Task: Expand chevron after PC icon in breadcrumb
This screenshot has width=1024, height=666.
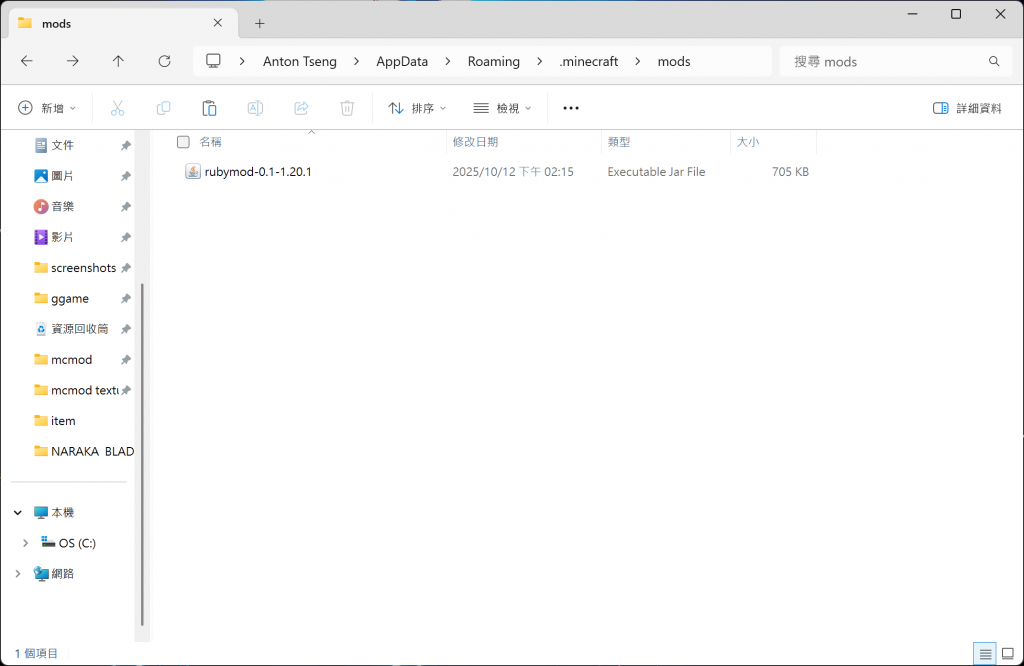Action: point(242,61)
